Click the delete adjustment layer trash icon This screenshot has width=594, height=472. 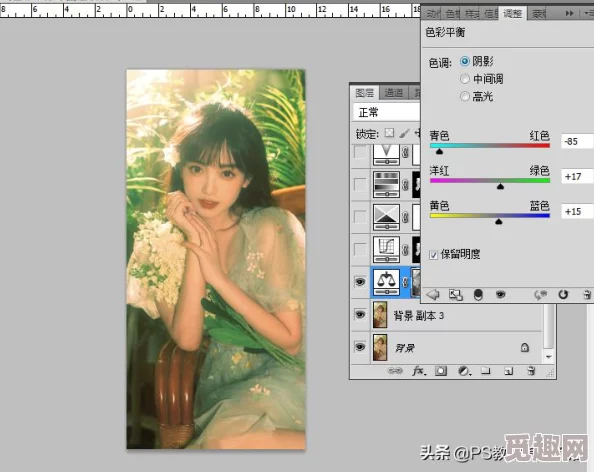pos(586,294)
